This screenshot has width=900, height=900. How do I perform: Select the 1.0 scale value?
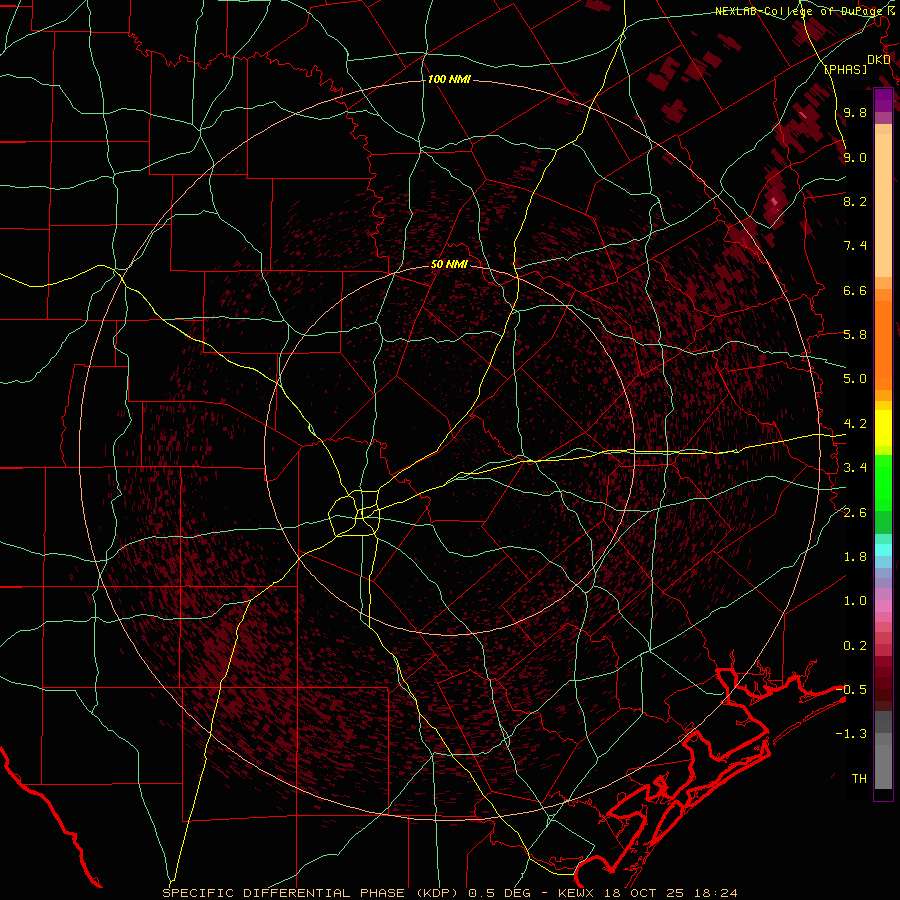pos(855,601)
